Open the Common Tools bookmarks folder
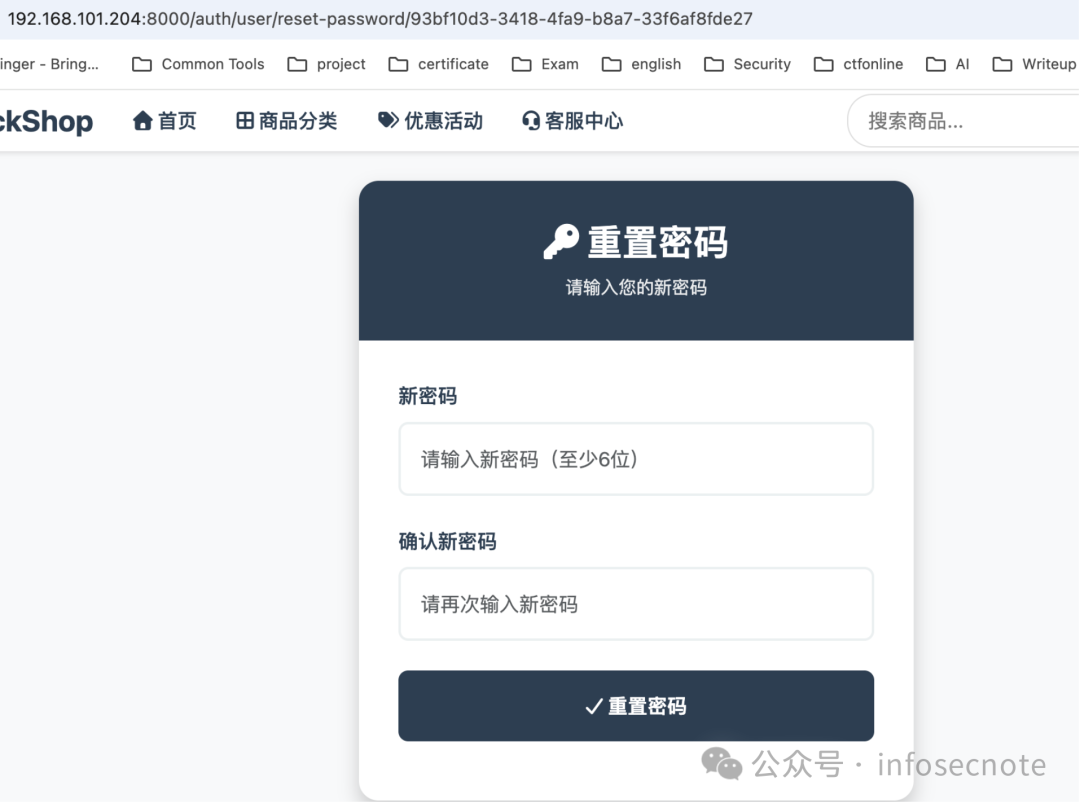 click(197, 63)
